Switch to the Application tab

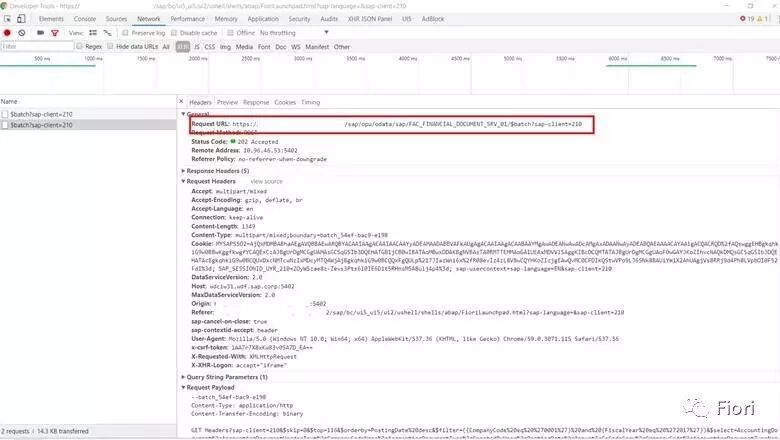pos(263,19)
